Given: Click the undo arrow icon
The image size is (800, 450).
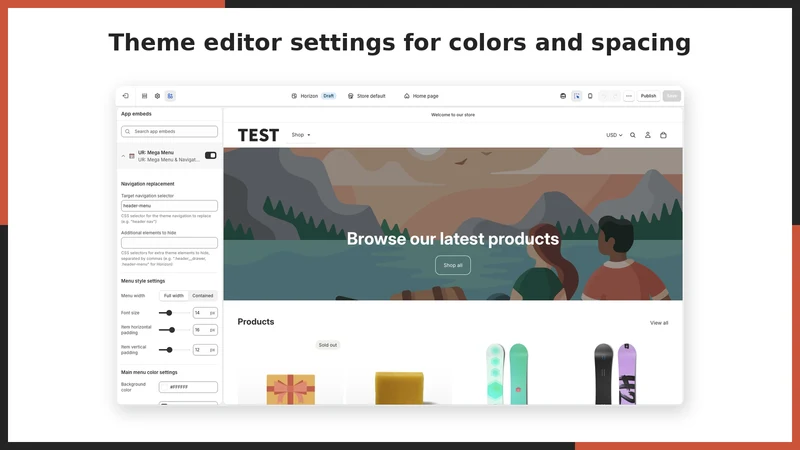Looking at the screenshot, I should click(x=604, y=96).
